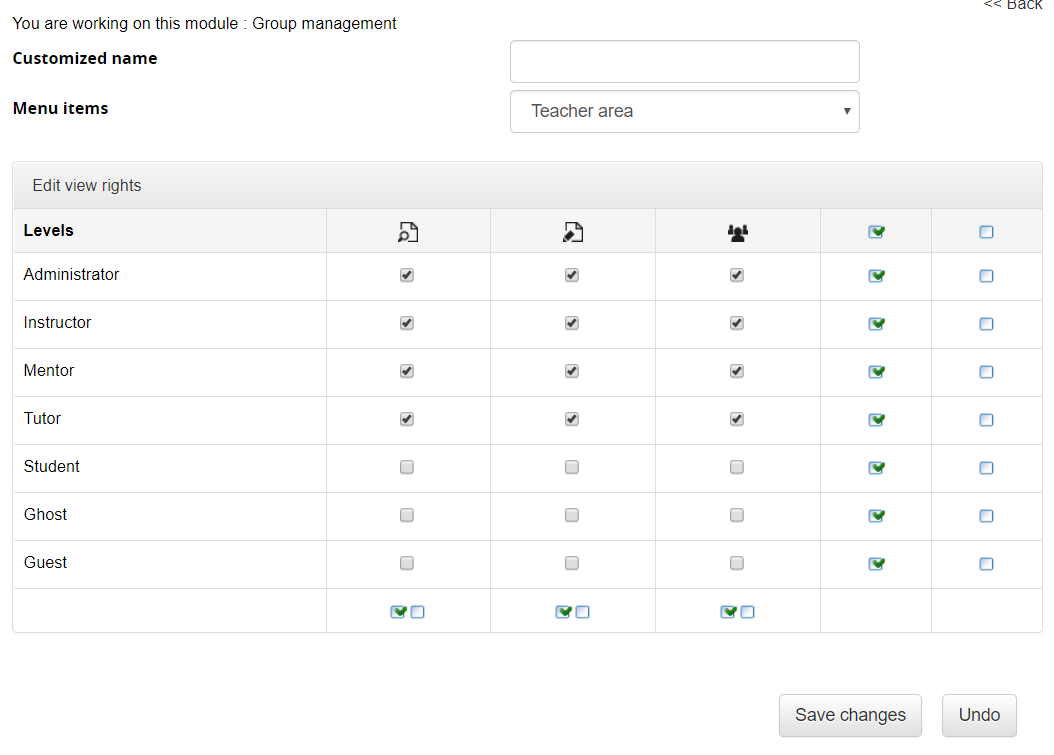The width and height of the screenshot is (1054, 755).
Task: Enable the Student edit checkbox
Action: (x=572, y=467)
